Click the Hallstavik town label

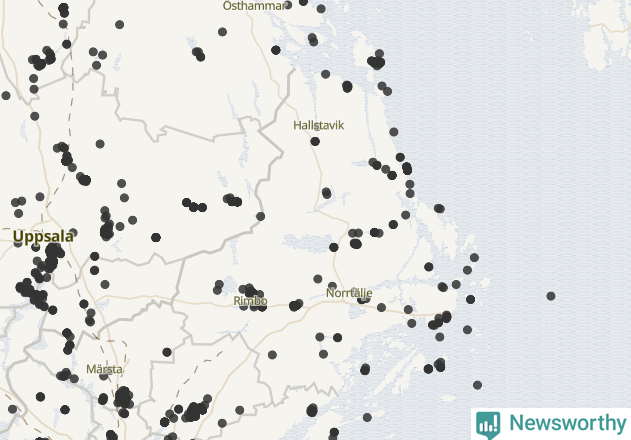point(319,125)
